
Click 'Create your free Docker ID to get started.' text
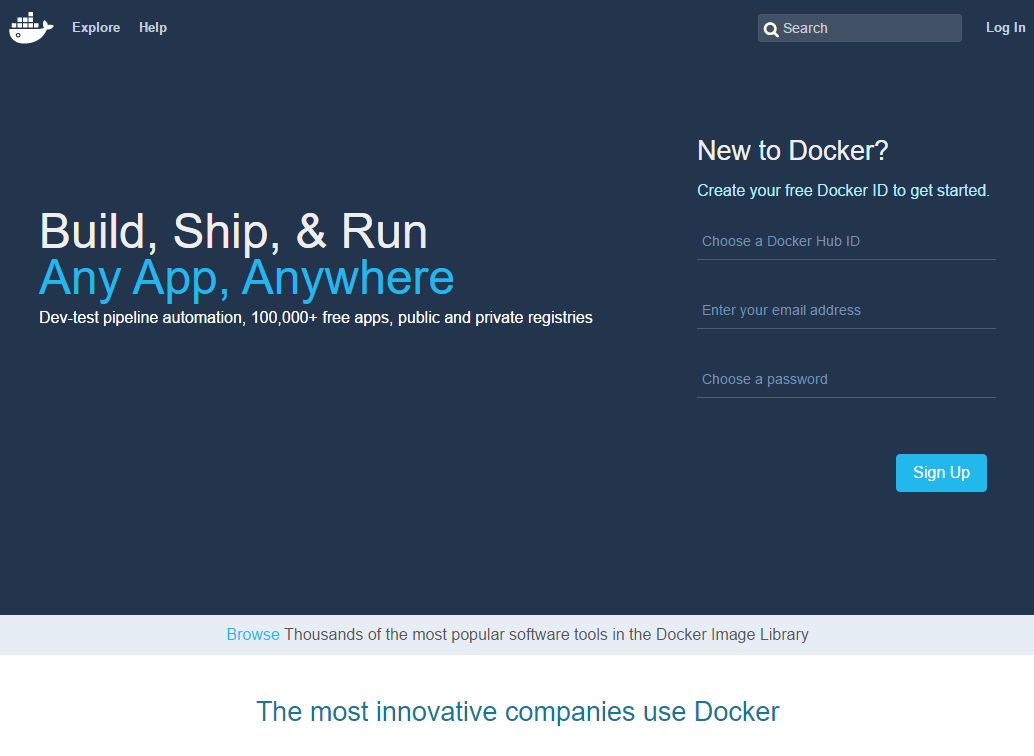click(x=843, y=191)
